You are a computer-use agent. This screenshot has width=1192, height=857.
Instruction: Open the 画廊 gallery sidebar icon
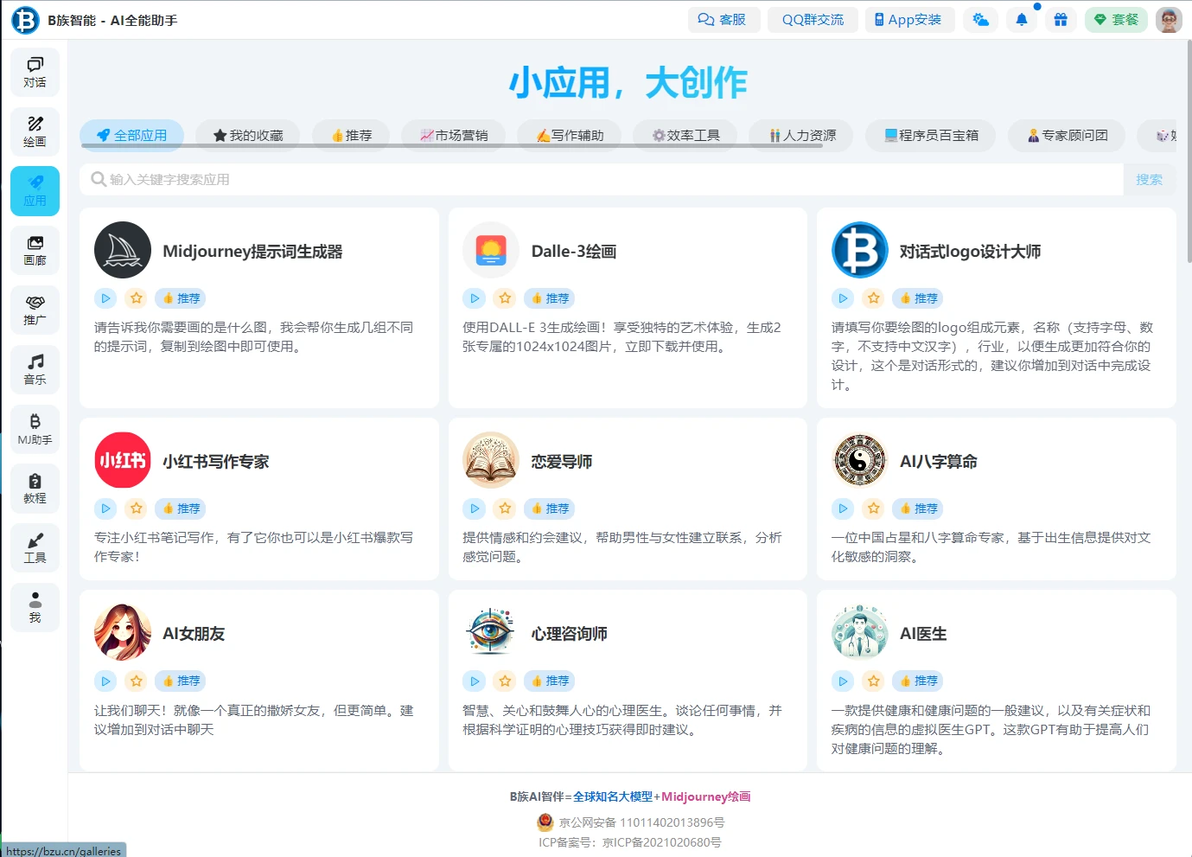[35, 251]
